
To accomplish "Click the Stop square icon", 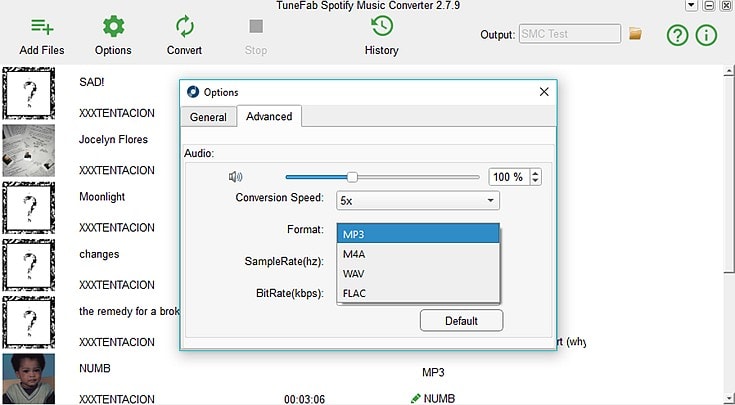I will [x=256, y=26].
